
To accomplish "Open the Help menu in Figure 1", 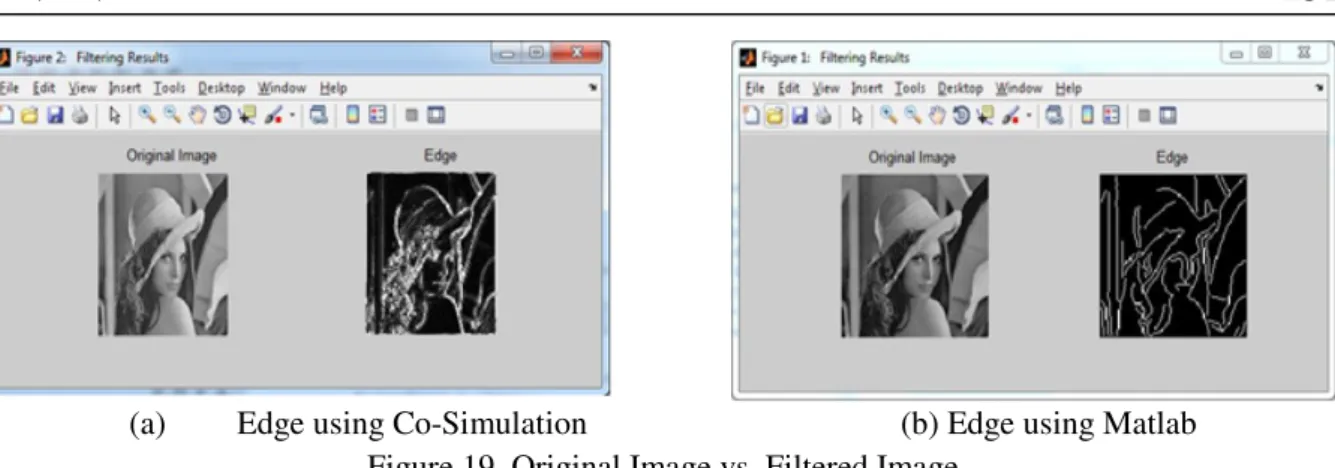I will [x=1069, y=88].
